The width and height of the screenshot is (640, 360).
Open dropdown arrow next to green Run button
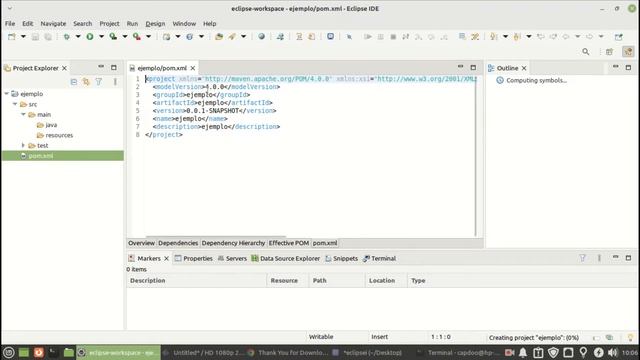pos(101,37)
